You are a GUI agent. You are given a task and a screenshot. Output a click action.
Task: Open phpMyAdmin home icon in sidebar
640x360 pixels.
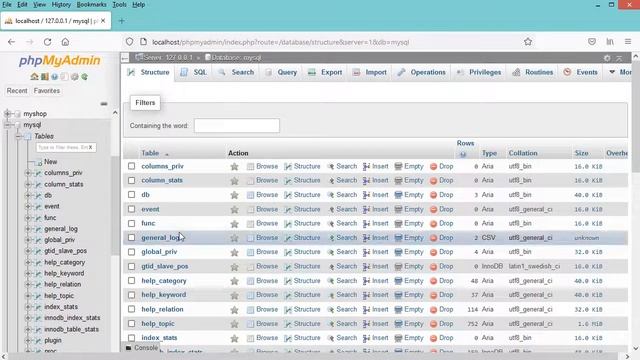pos(34,77)
